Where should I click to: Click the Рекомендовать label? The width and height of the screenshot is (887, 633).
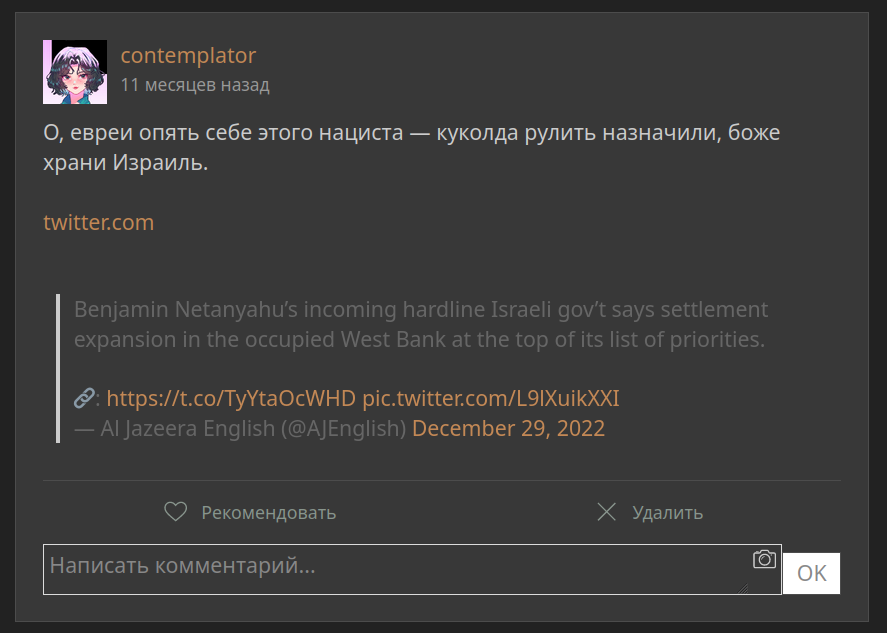269,513
